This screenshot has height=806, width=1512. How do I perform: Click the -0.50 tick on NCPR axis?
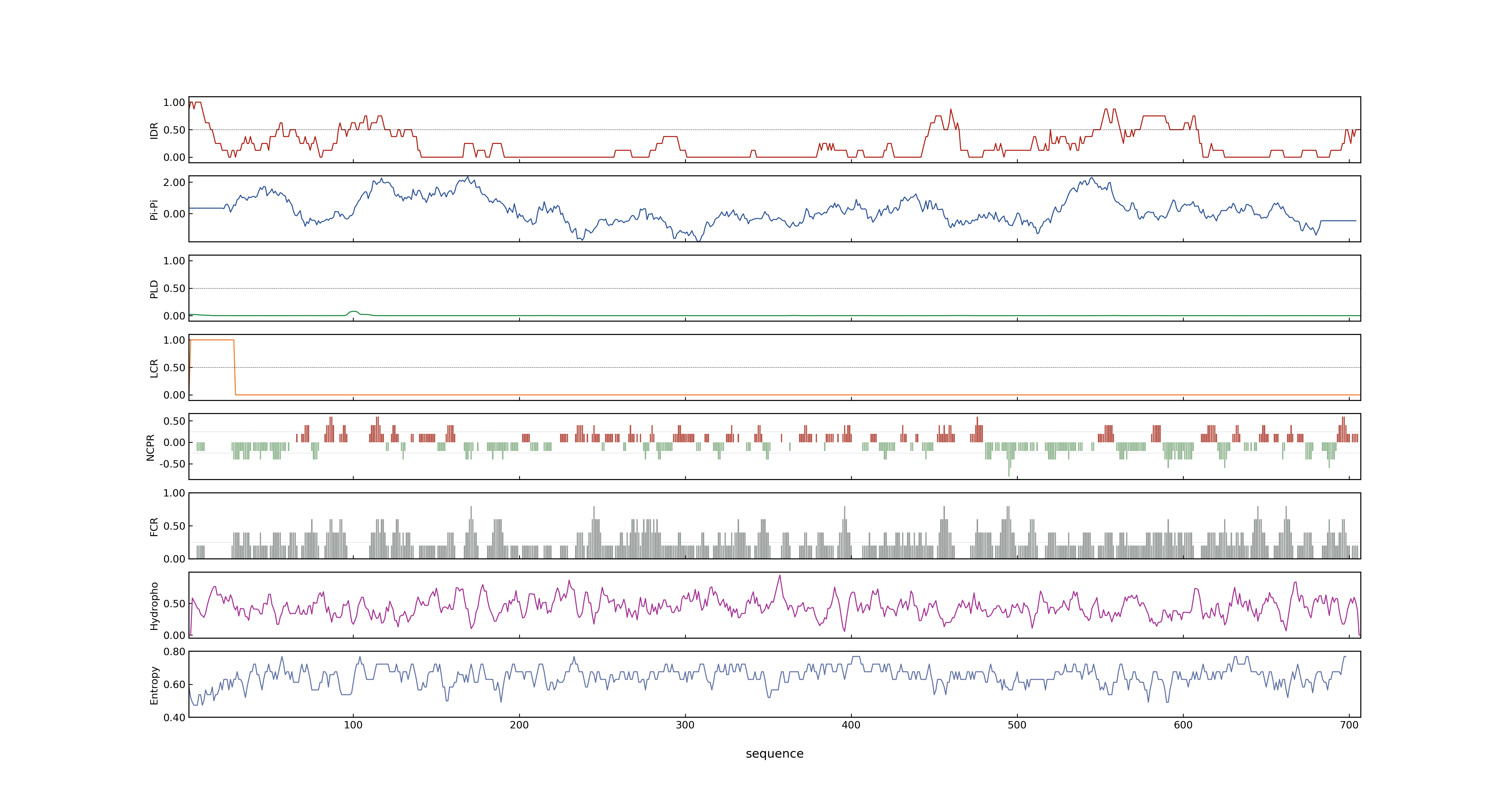point(172,464)
